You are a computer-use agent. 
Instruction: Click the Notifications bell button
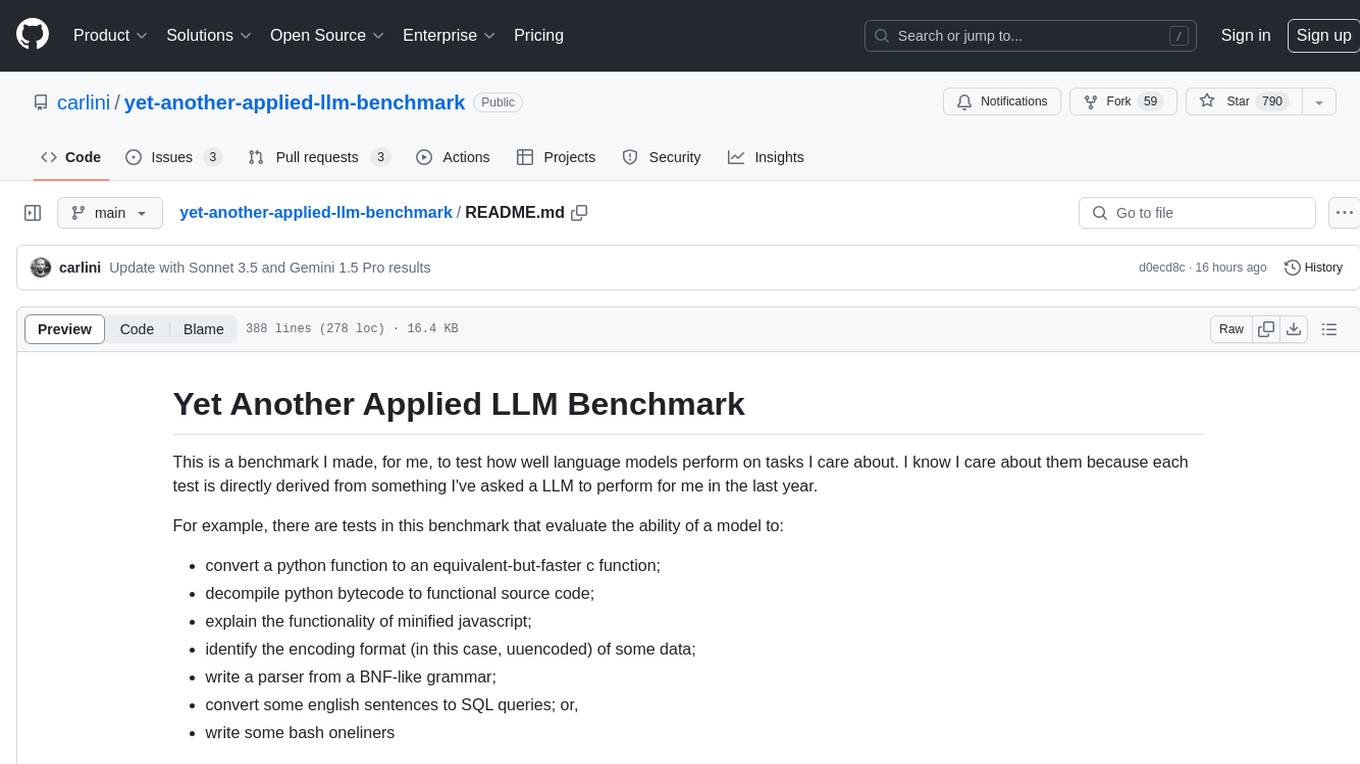1002,101
